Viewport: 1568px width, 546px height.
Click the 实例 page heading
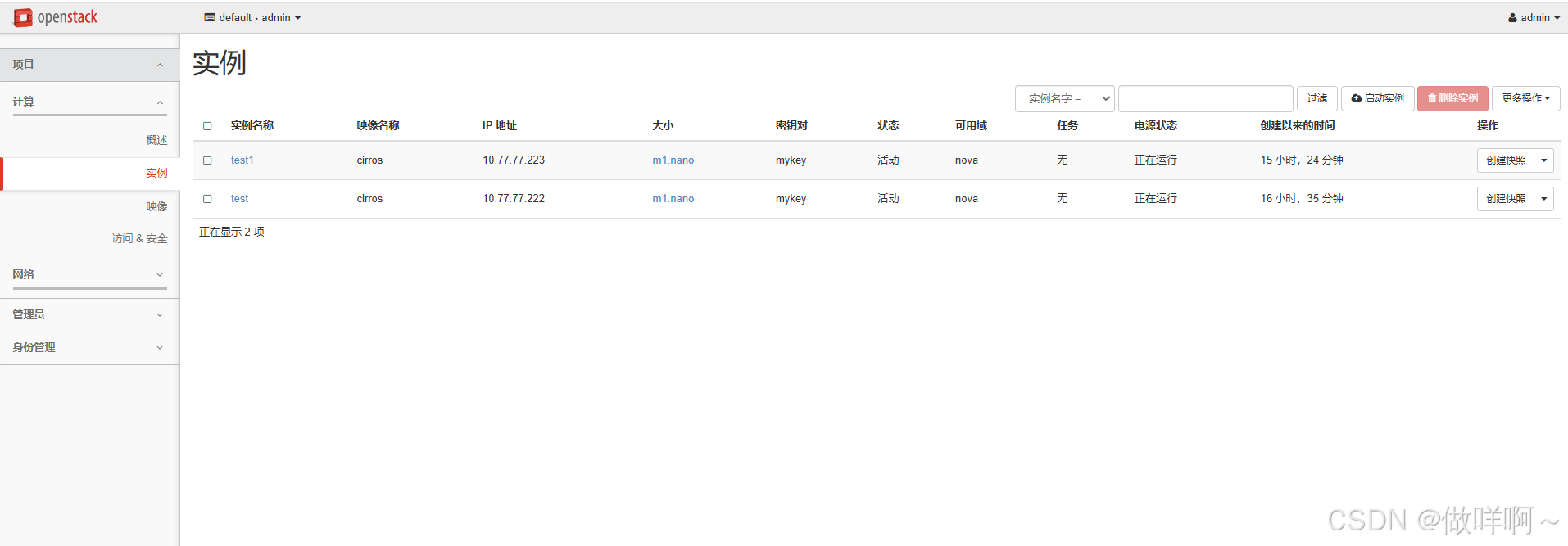coord(220,62)
